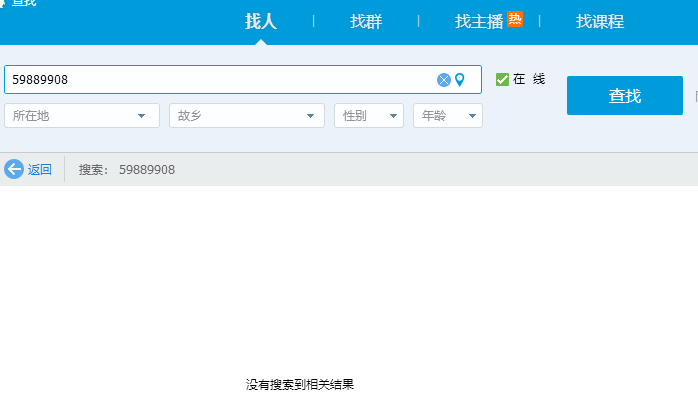This screenshot has width=698, height=419.
Task: Click the 查找 search button
Action: 625,95
